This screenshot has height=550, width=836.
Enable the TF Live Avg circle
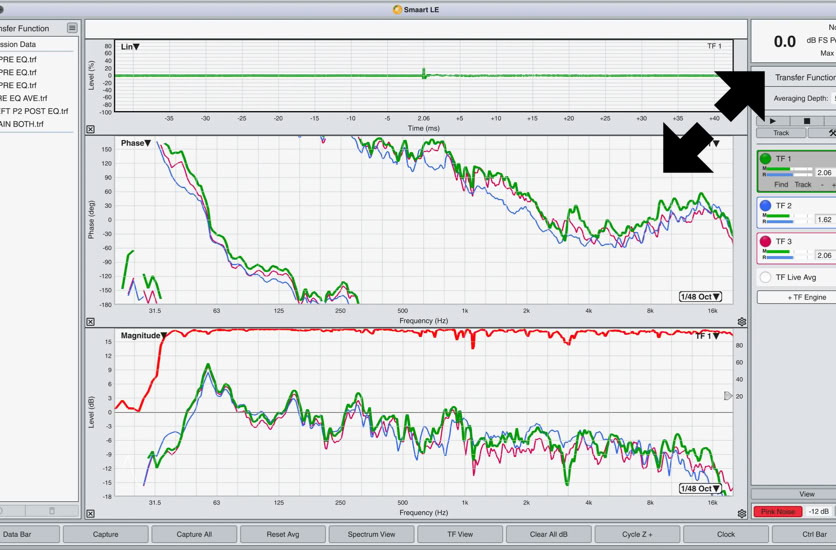(x=765, y=277)
